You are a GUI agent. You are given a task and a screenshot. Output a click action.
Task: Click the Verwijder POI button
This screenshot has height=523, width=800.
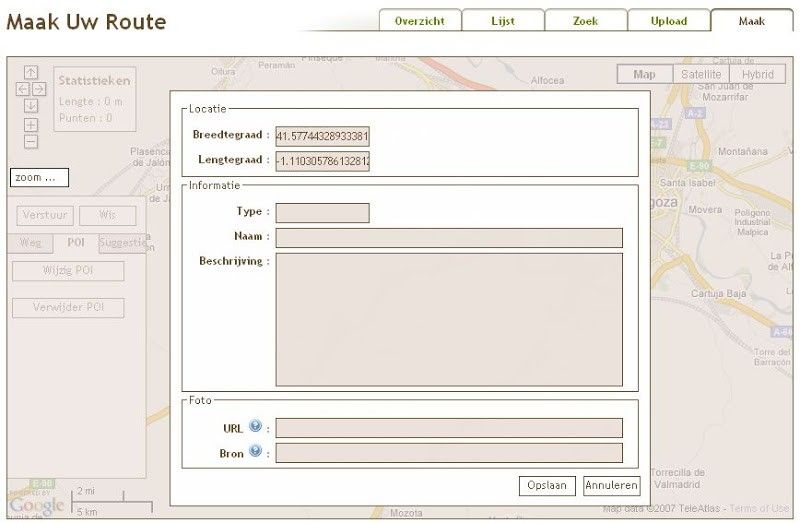coord(68,308)
